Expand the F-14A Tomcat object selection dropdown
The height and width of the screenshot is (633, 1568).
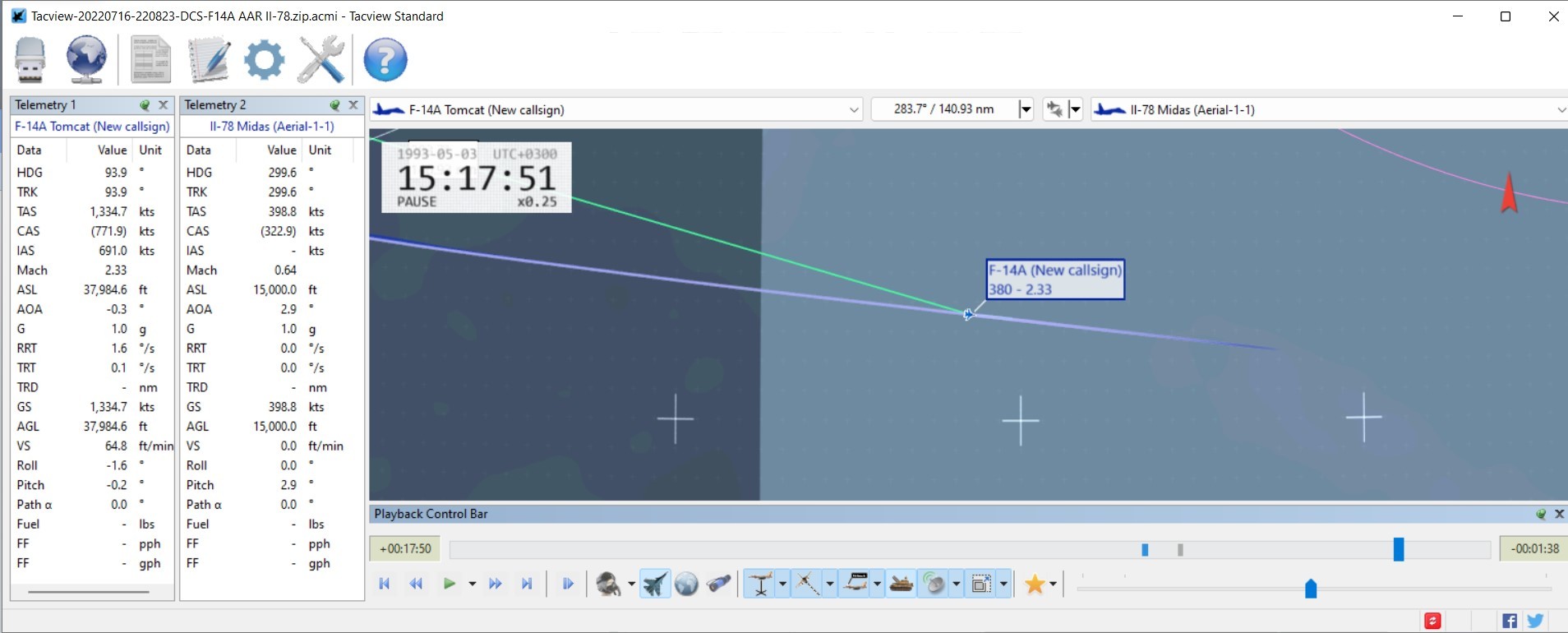[854, 109]
